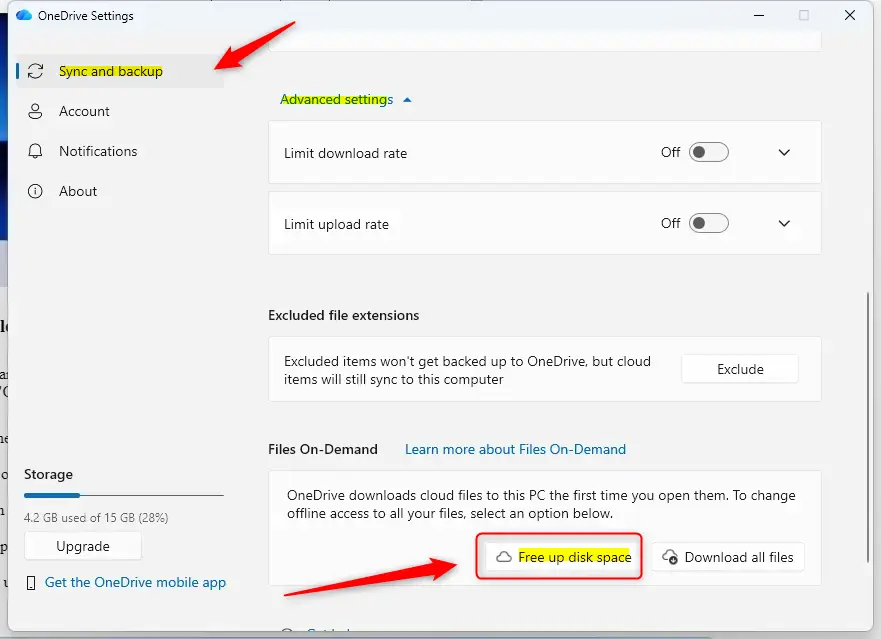
Task: Close the OneDrive Settings window
Action: (x=850, y=15)
